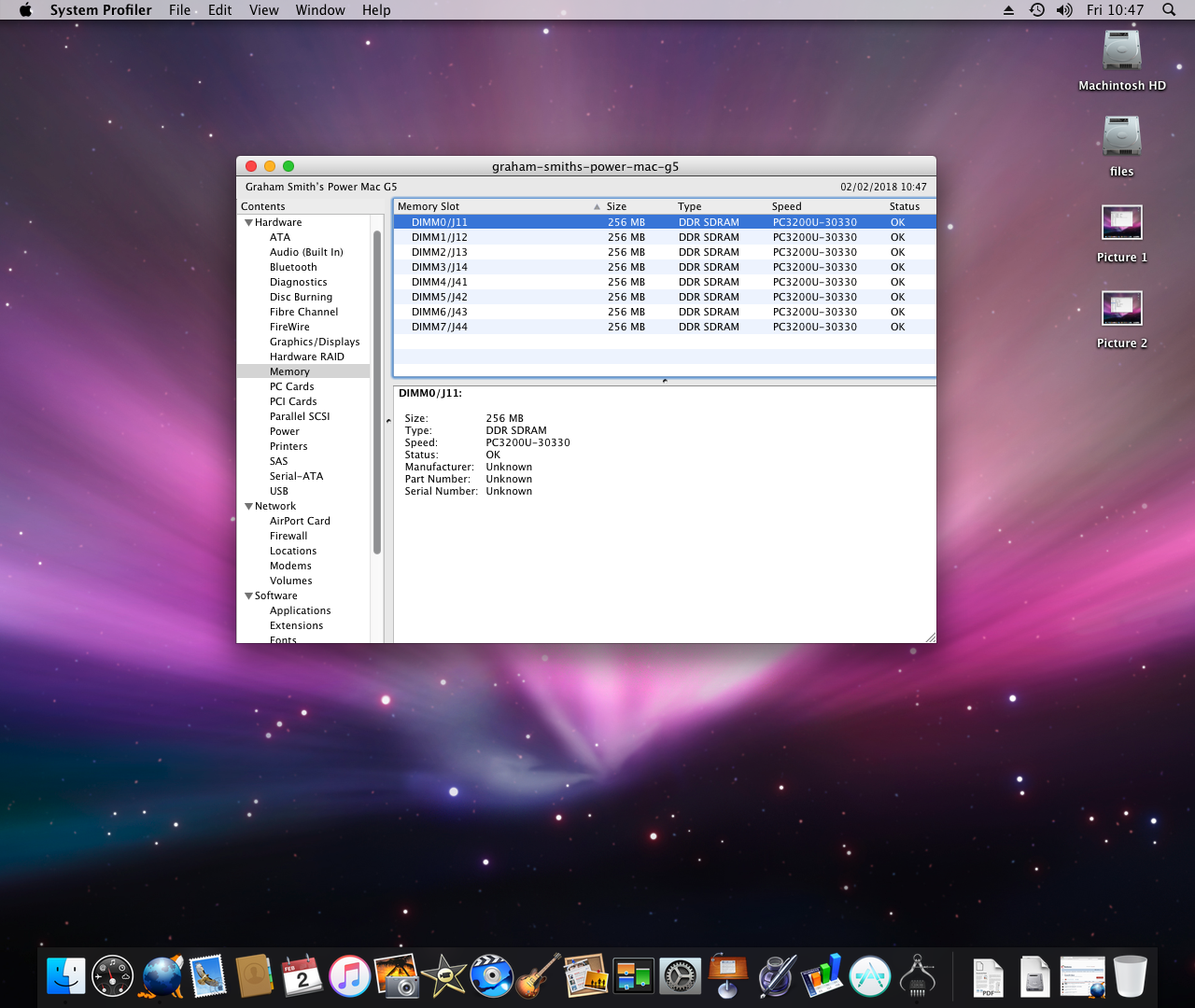
Task: Select Firewall under Network
Action: point(288,537)
